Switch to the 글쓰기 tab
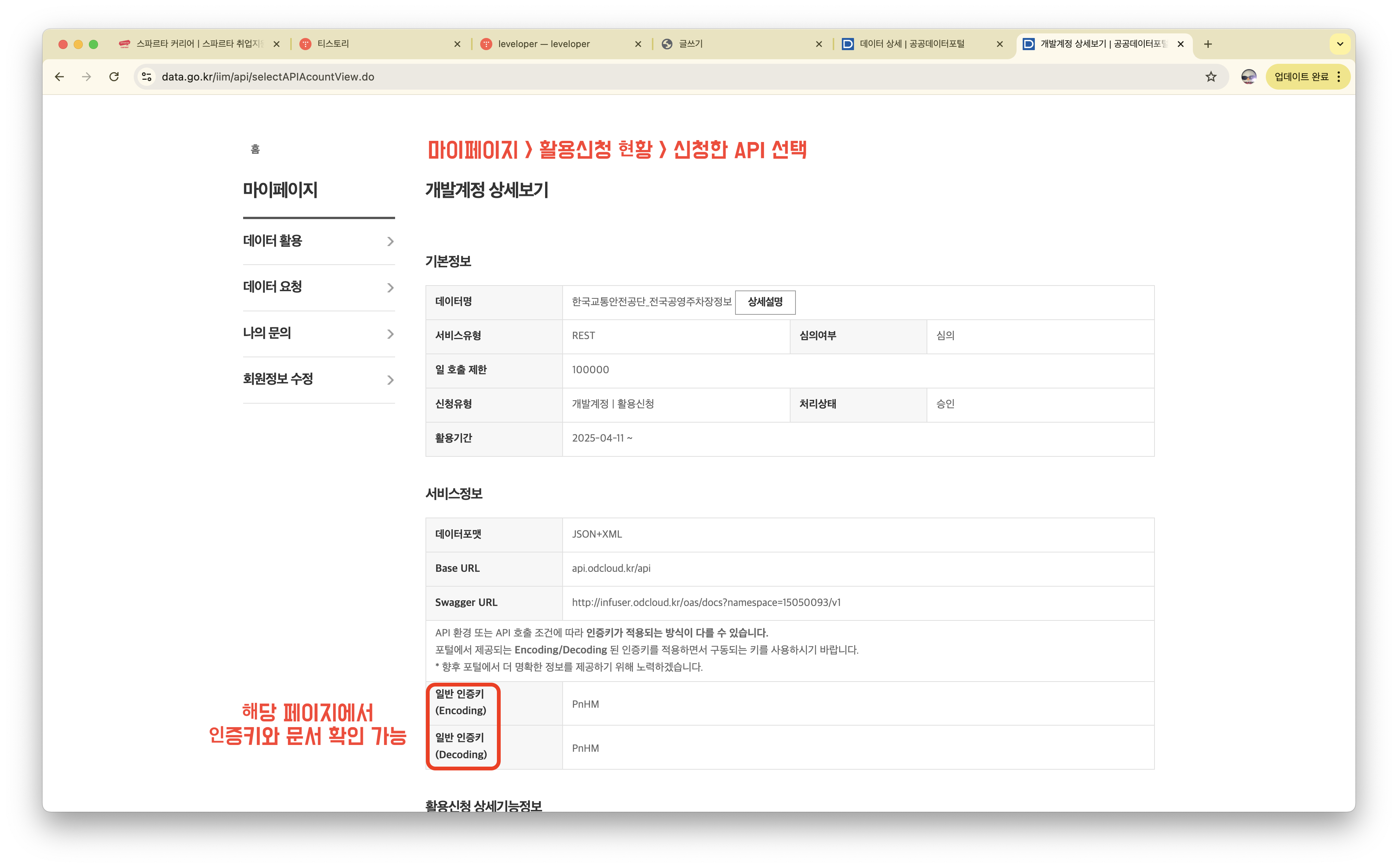 tap(735, 44)
